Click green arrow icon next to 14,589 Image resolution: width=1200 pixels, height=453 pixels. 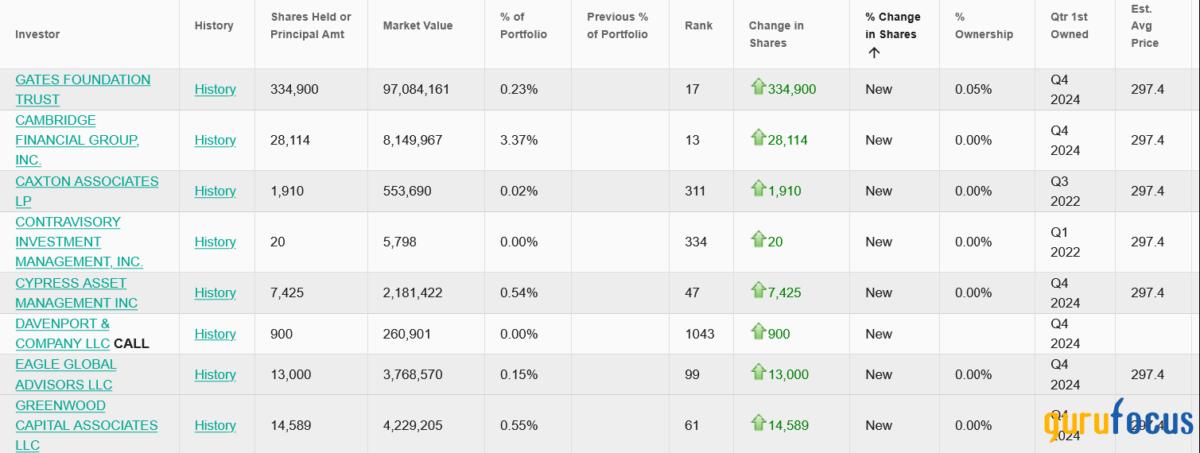click(x=758, y=424)
